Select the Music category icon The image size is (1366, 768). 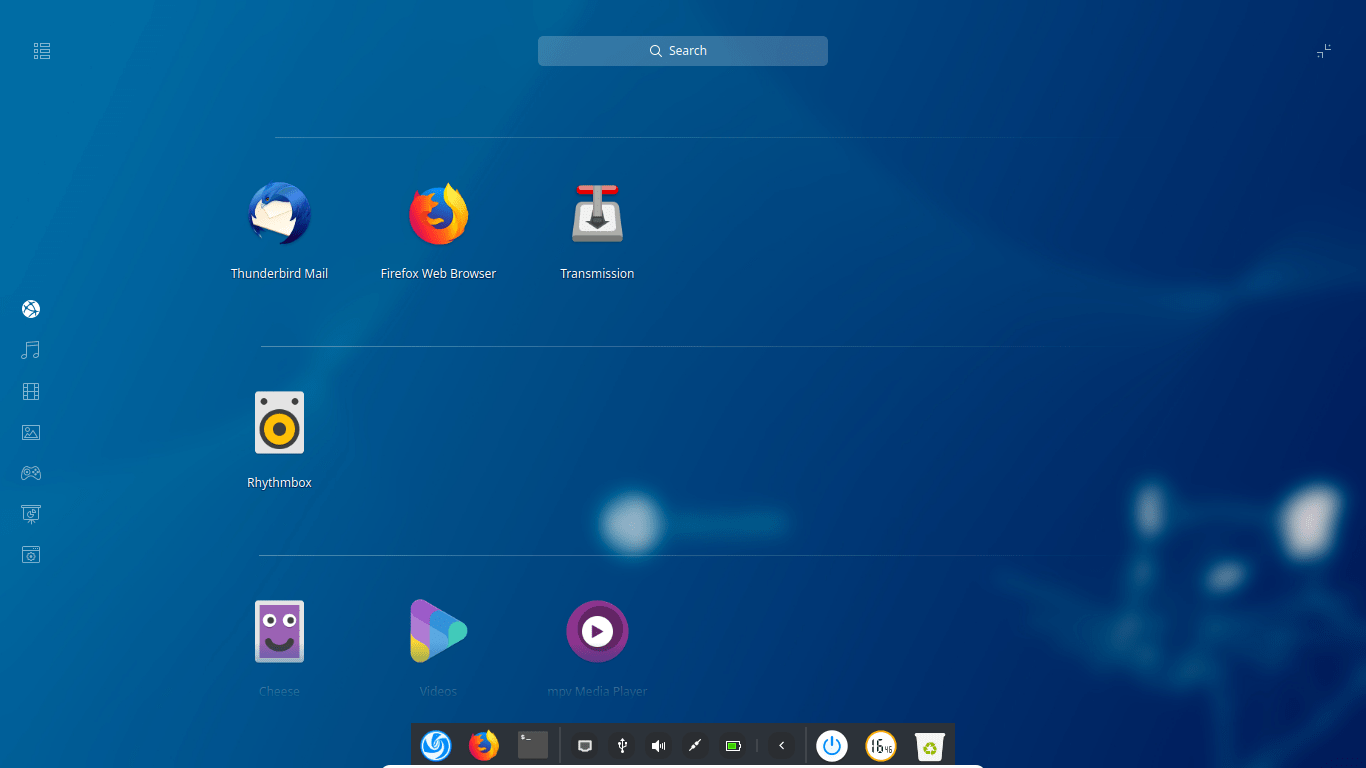(x=30, y=349)
